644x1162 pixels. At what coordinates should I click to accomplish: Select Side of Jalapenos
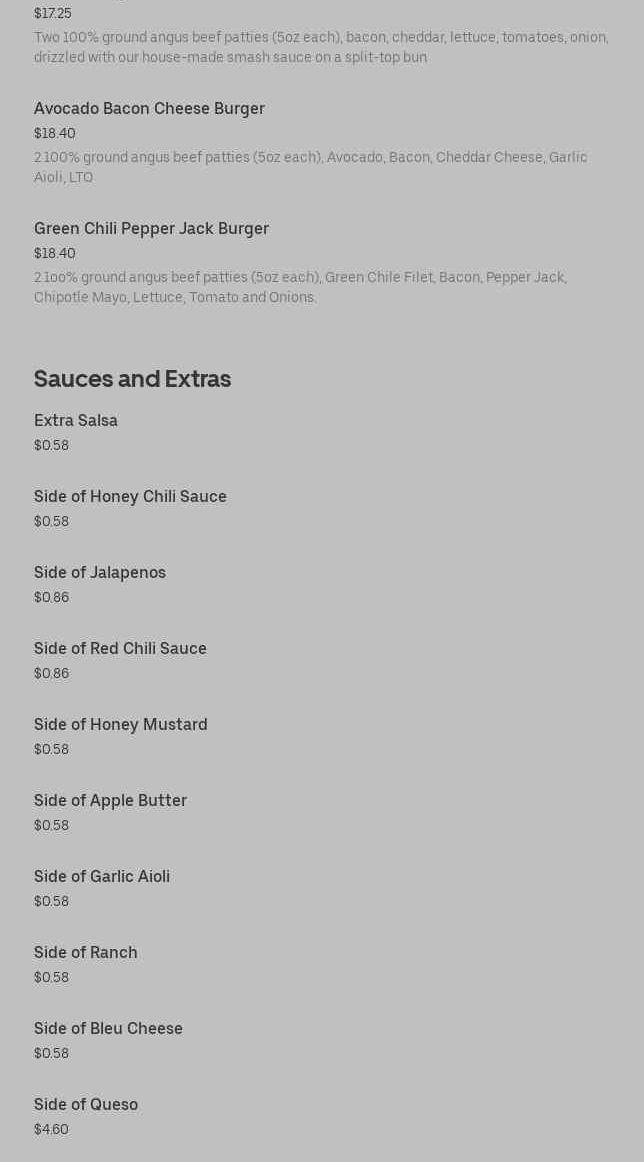click(100, 572)
